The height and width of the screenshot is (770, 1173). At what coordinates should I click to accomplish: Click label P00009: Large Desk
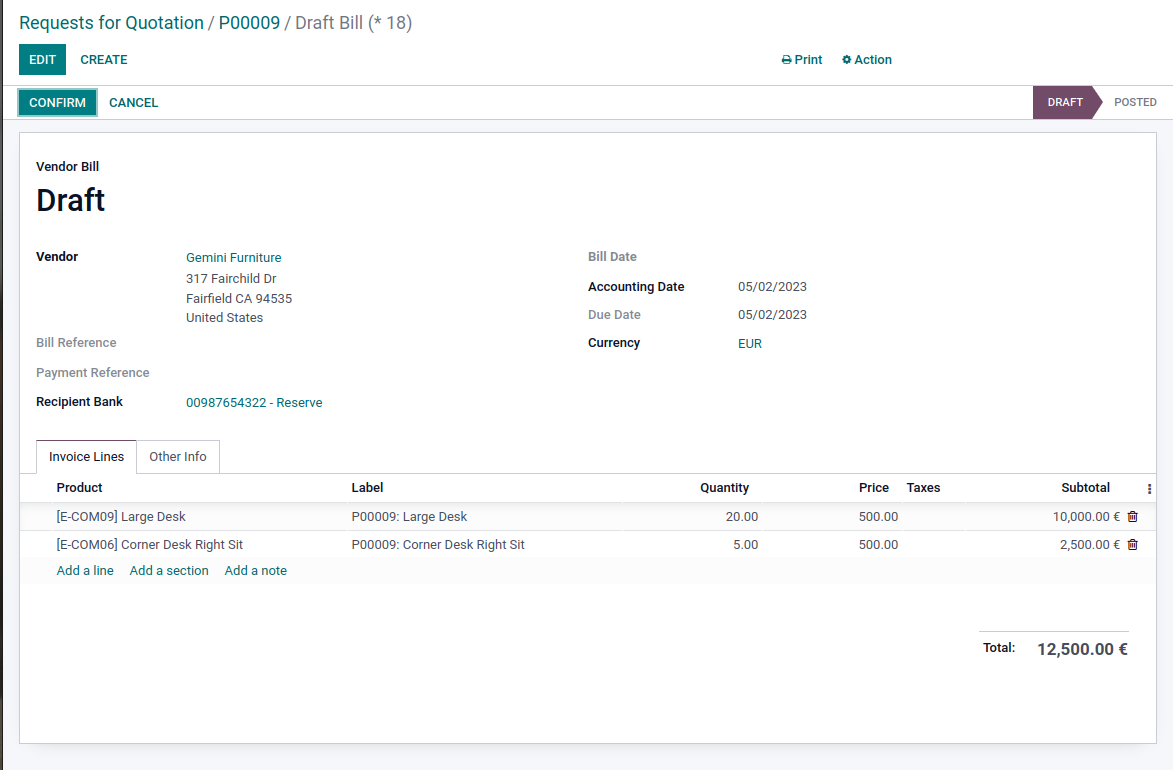coord(409,517)
